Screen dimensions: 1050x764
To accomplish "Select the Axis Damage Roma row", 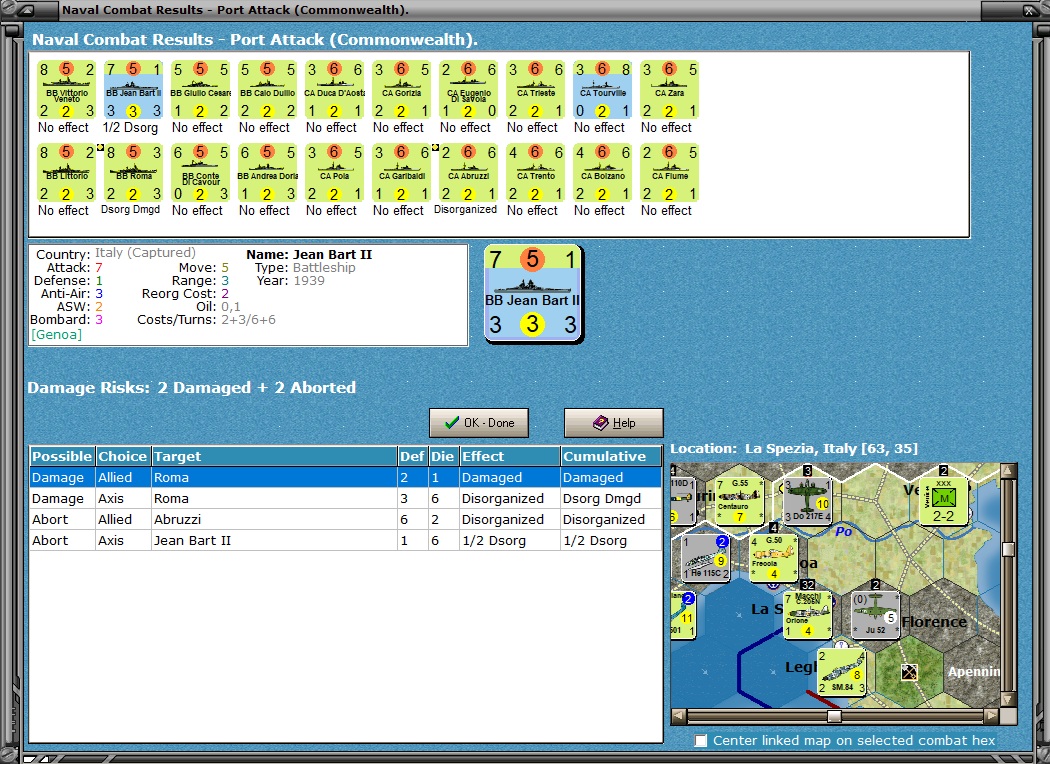I will 346,498.
